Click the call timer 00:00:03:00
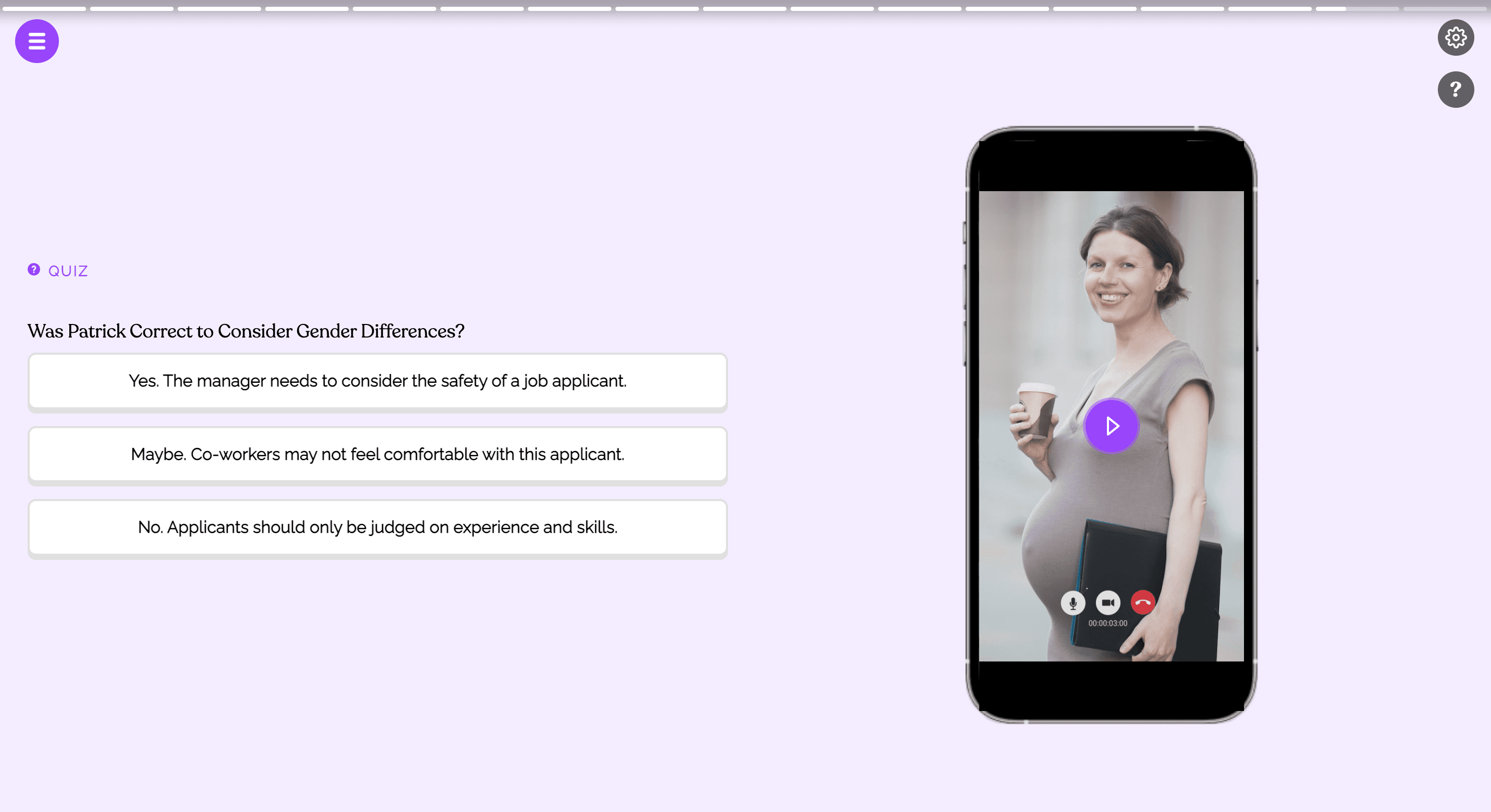Viewport: 1491px width, 812px height. coord(1107,623)
